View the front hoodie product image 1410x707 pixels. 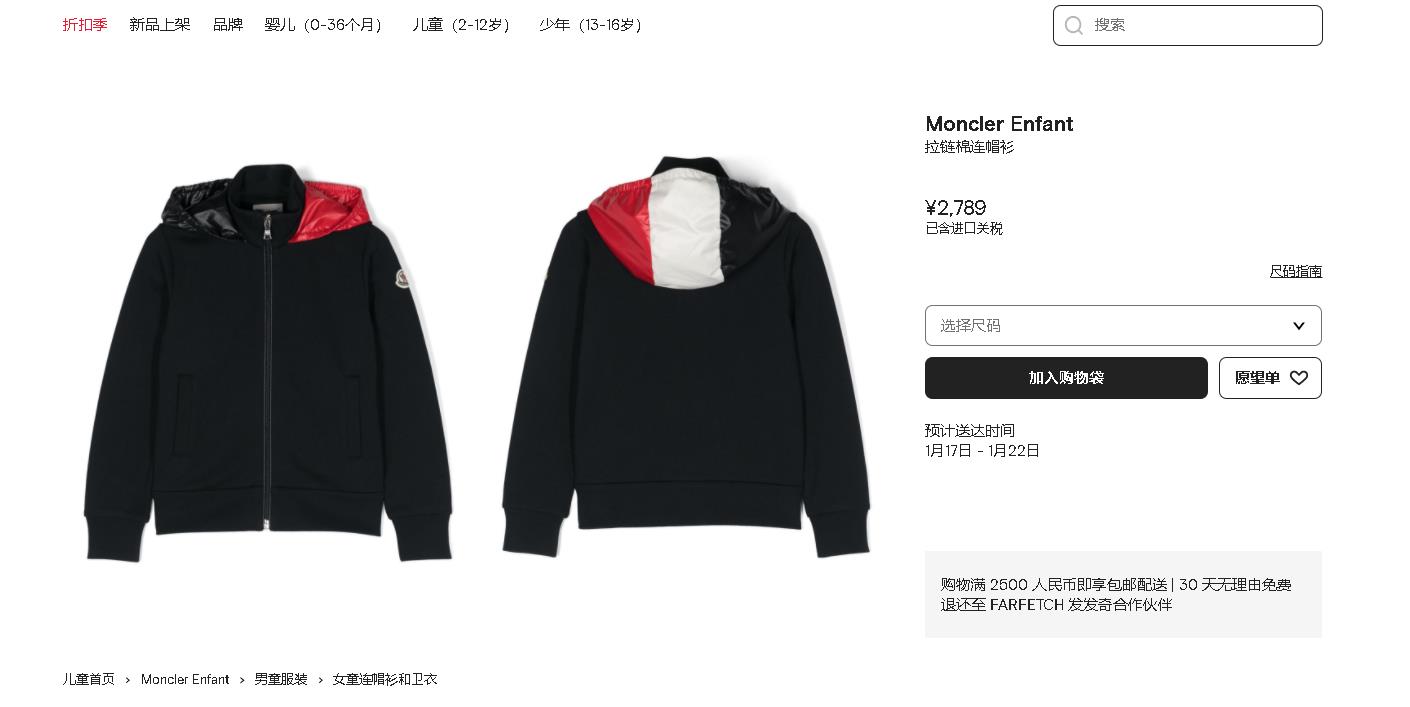pos(269,361)
